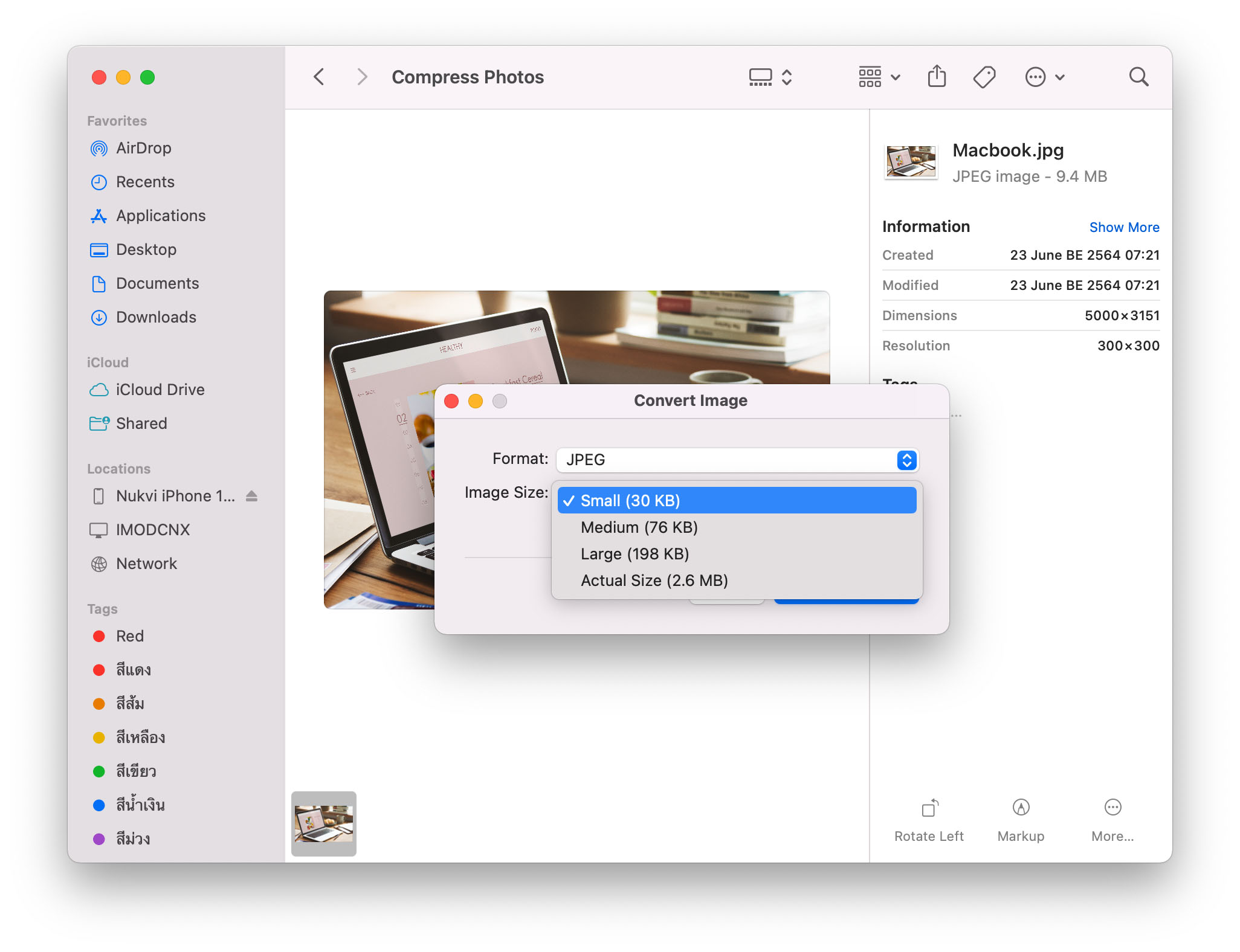Expand the ellipsis action menu in toolbar
The width and height of the screenshot is (1240, 952).
[x=1044, y=77]
